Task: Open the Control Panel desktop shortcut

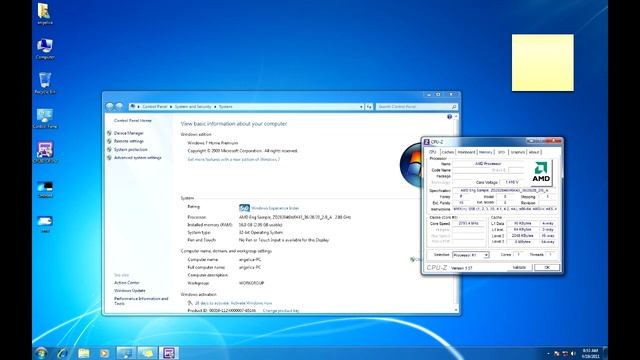Action: pos(44,118)
